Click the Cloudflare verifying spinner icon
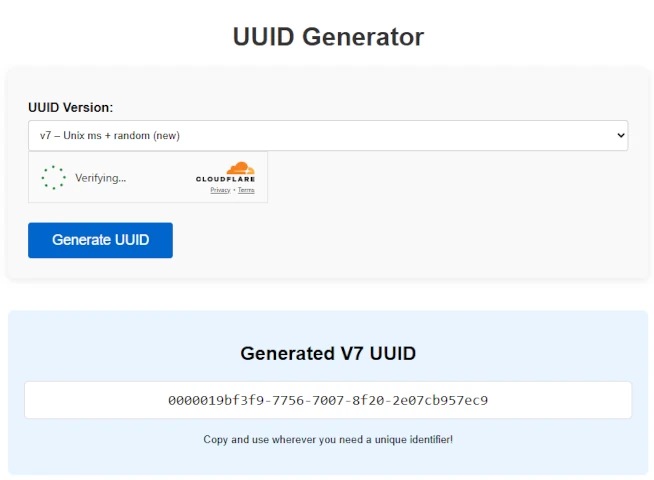Viewport: 654px width, 480px height. (x=52, y=178)
